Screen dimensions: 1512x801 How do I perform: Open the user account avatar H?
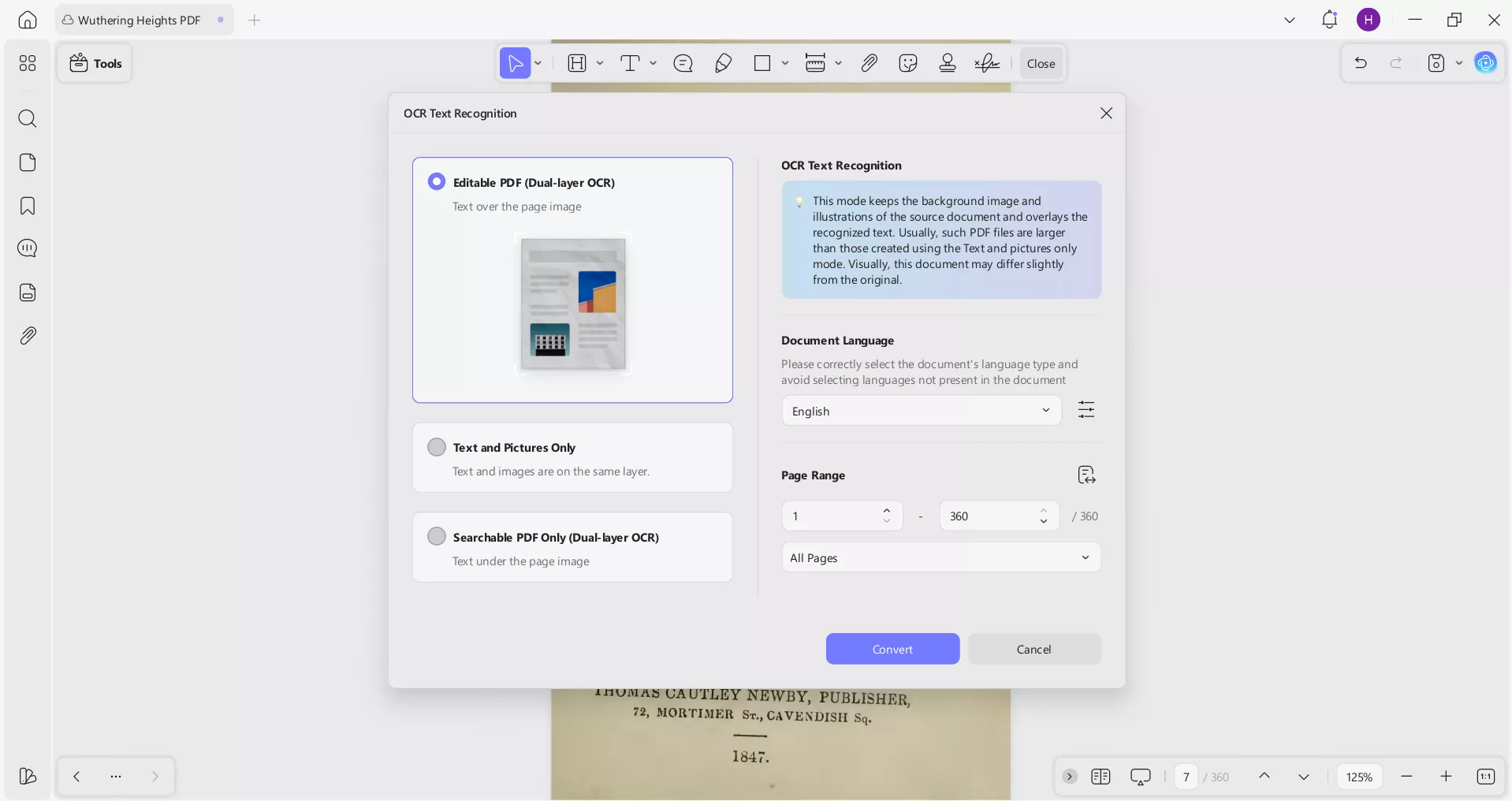[x=1369, y=20]
